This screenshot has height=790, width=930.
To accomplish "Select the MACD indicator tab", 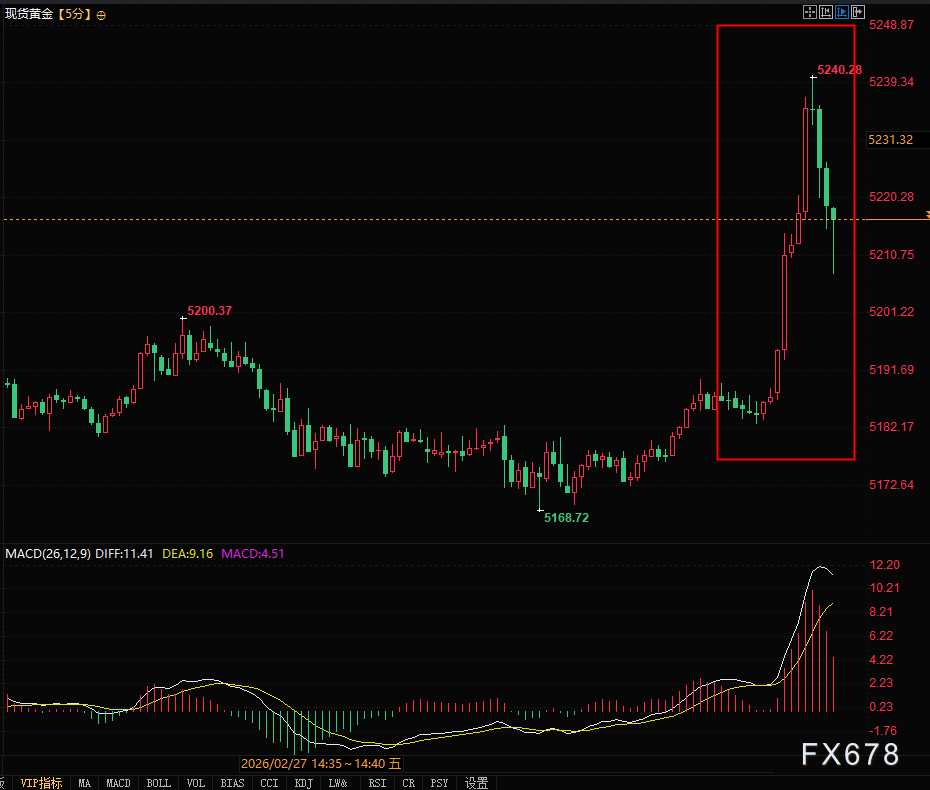I will coord(118,782).
